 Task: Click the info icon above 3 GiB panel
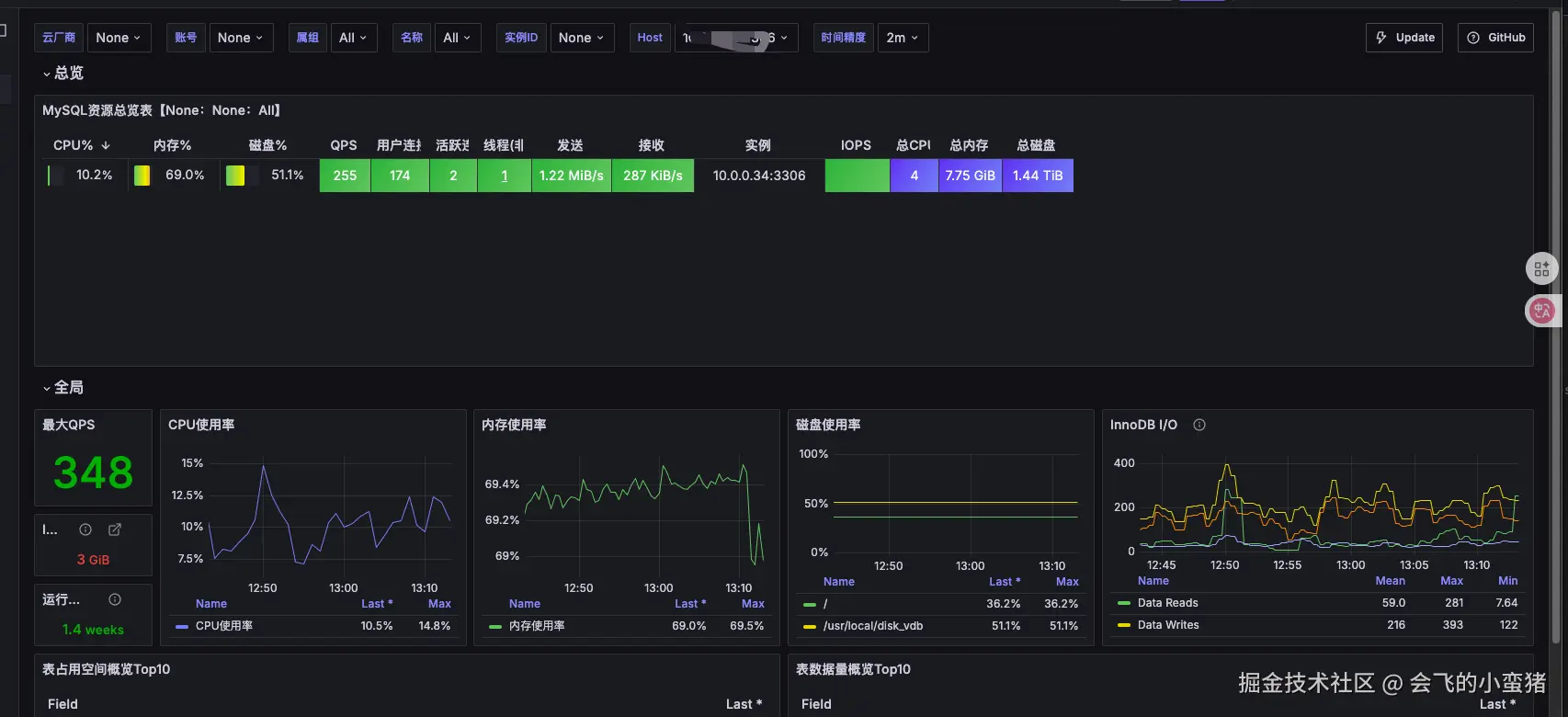85,529
